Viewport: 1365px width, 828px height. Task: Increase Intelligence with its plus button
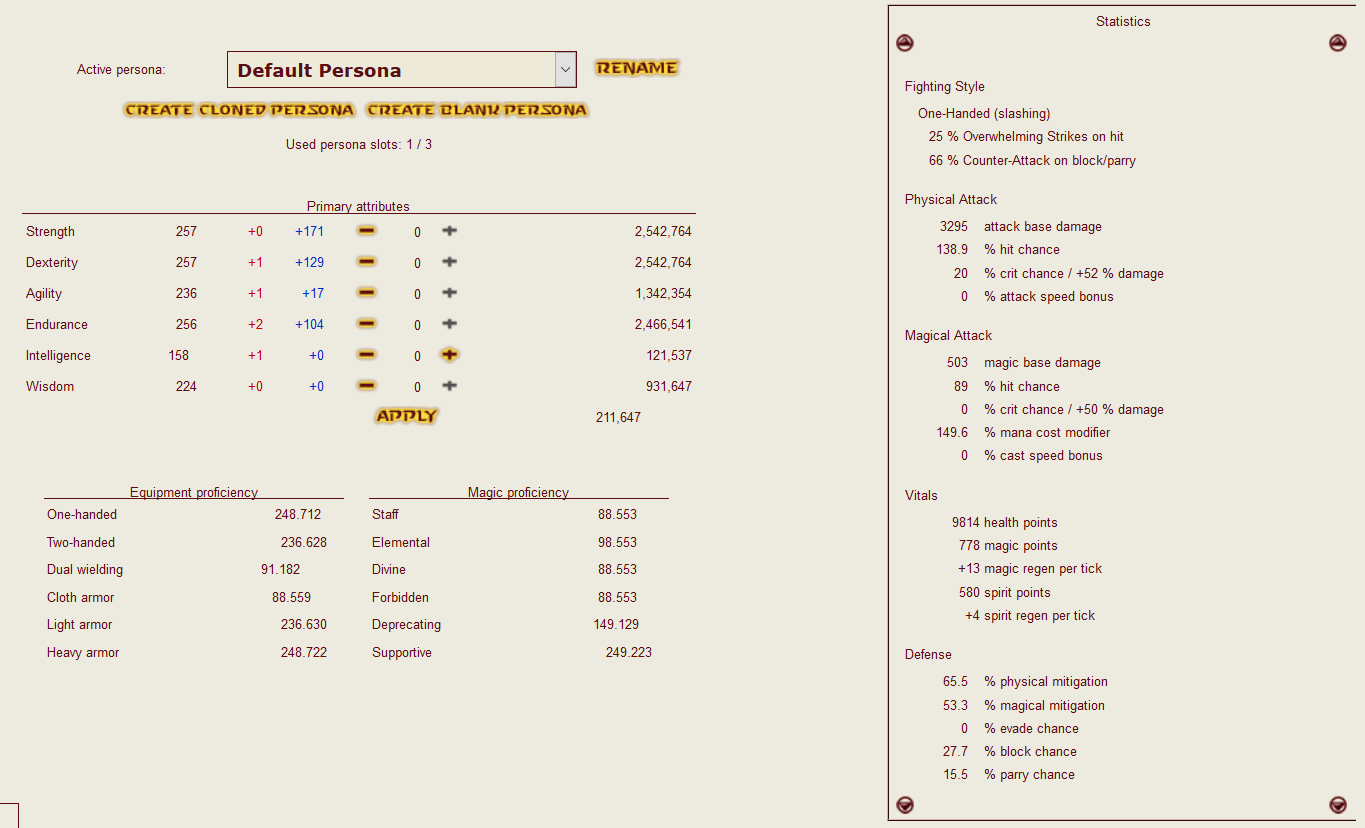tap(450, 355)
